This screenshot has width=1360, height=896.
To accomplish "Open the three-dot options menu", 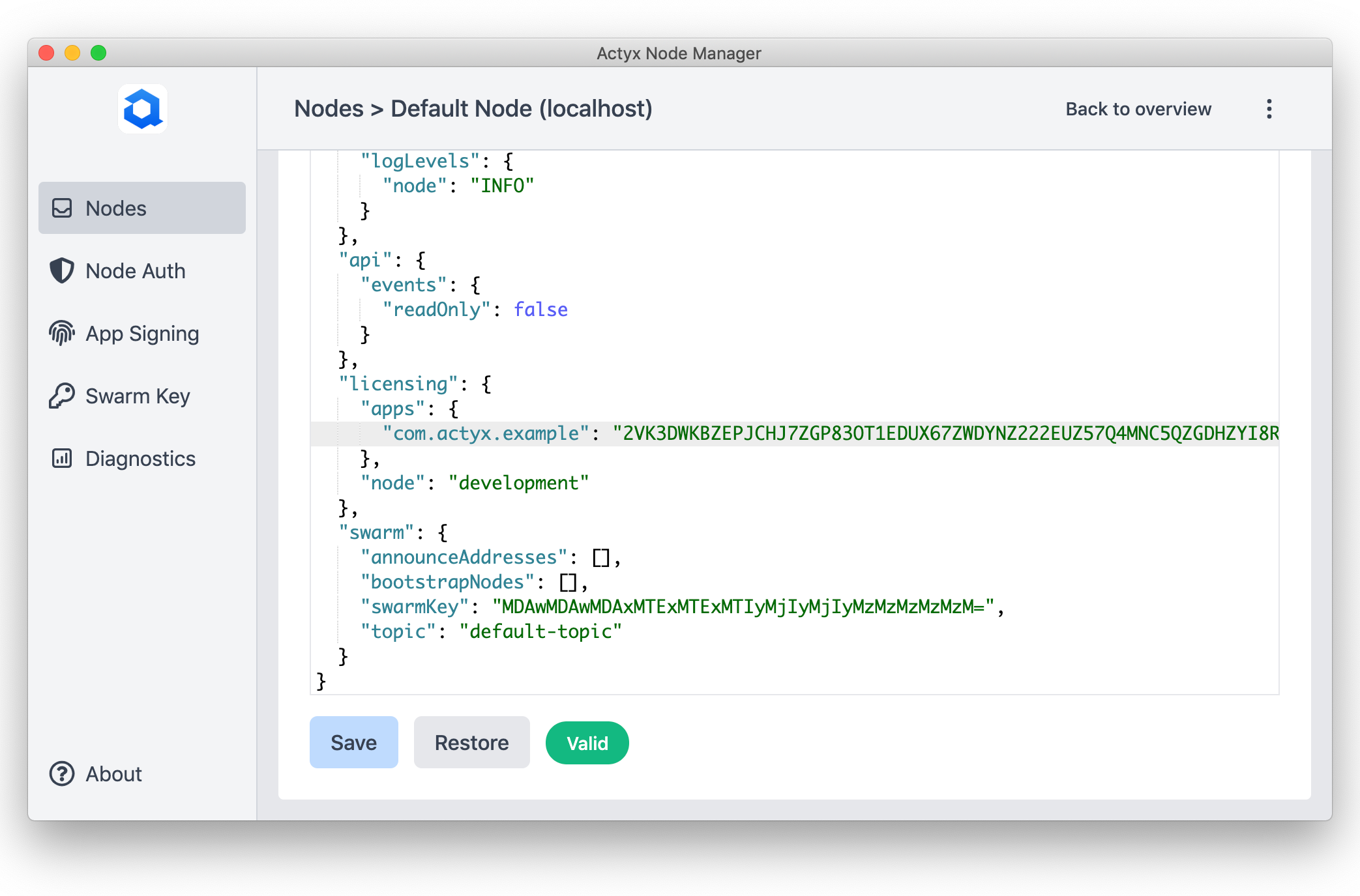I will tap(1269, 109).
